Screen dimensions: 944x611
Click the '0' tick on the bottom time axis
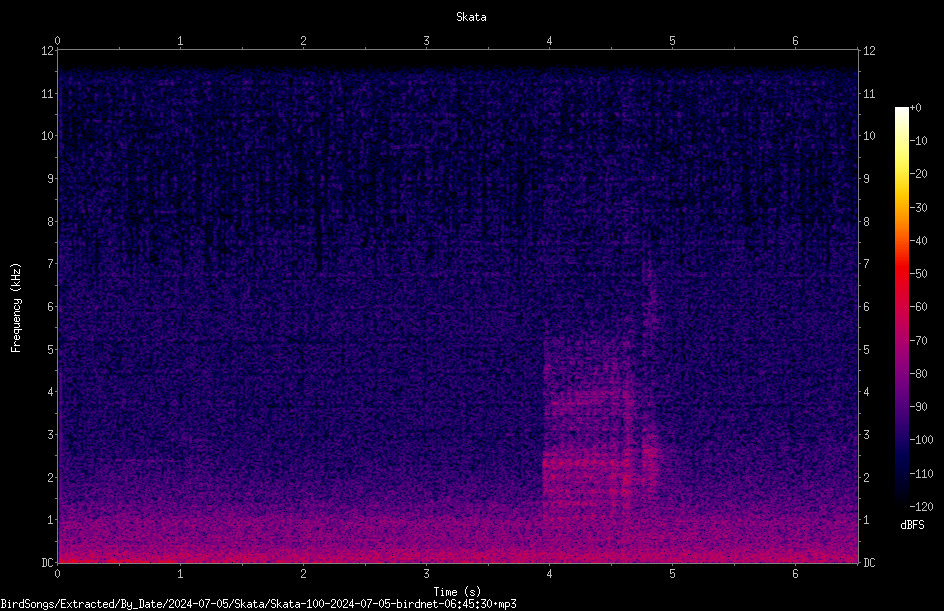click(57, 574)
